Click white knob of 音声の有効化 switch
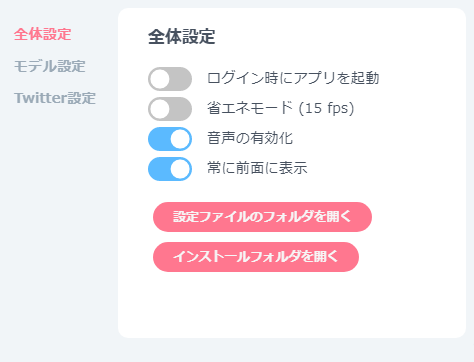 click(180, 139)
